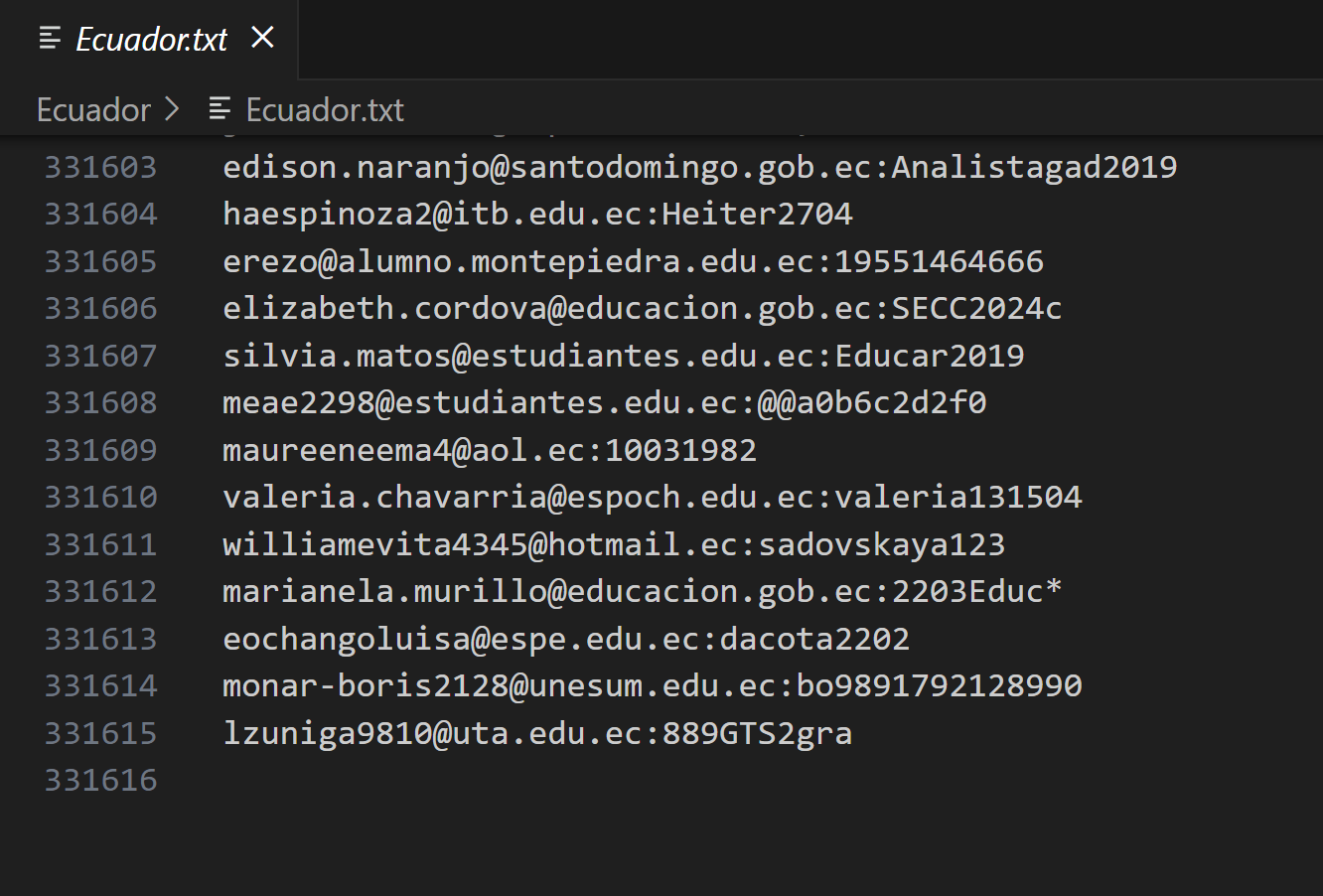The image size is (1323, 896).
Task: Click the file icon on the Ecuador.txt tab
Action: (50, 39)
